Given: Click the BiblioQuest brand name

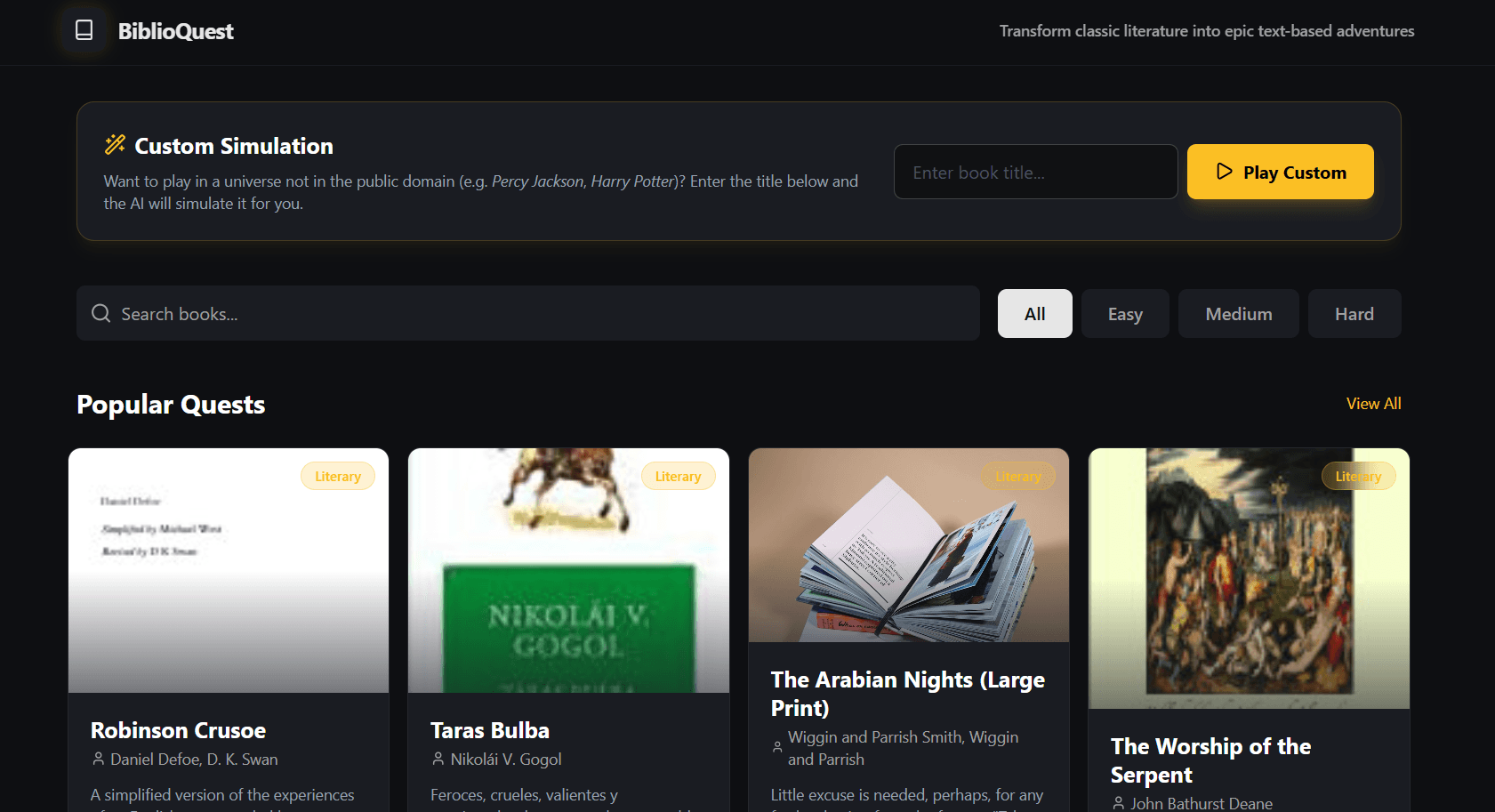Looking at the screenshot, I should (x=176, y=32).
